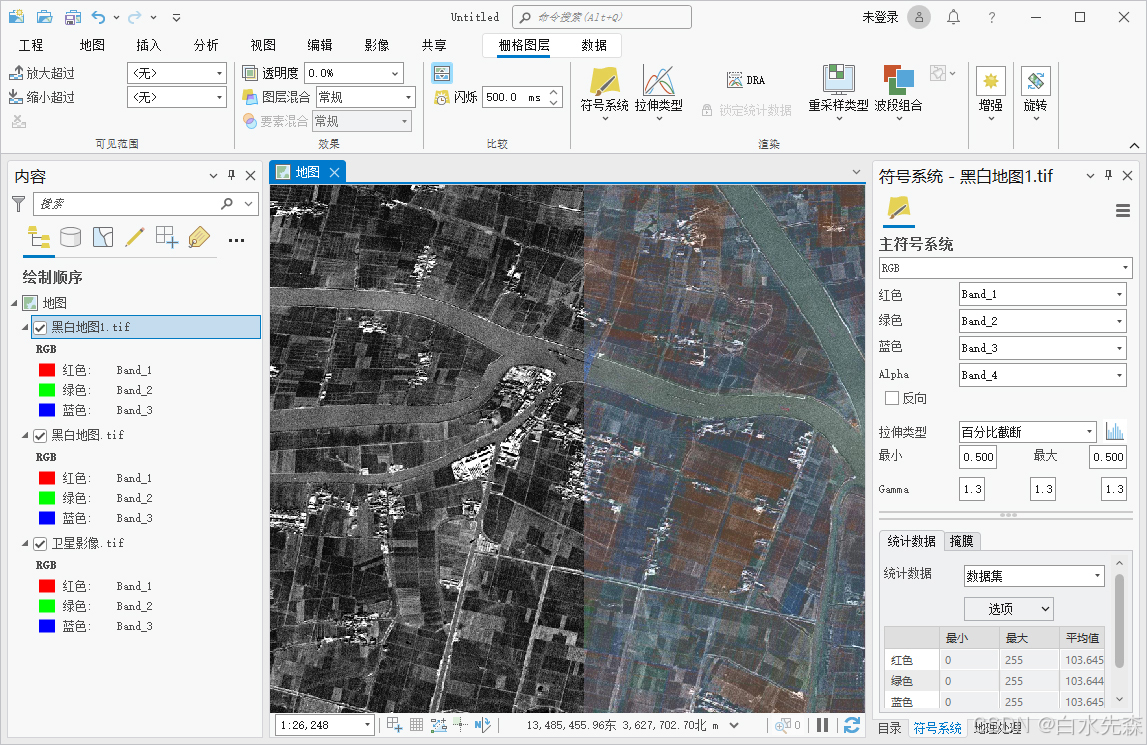Screen dimensions: 1147x745
Task: Switch to the 掩膜 tab
Action: pos(961,541)
